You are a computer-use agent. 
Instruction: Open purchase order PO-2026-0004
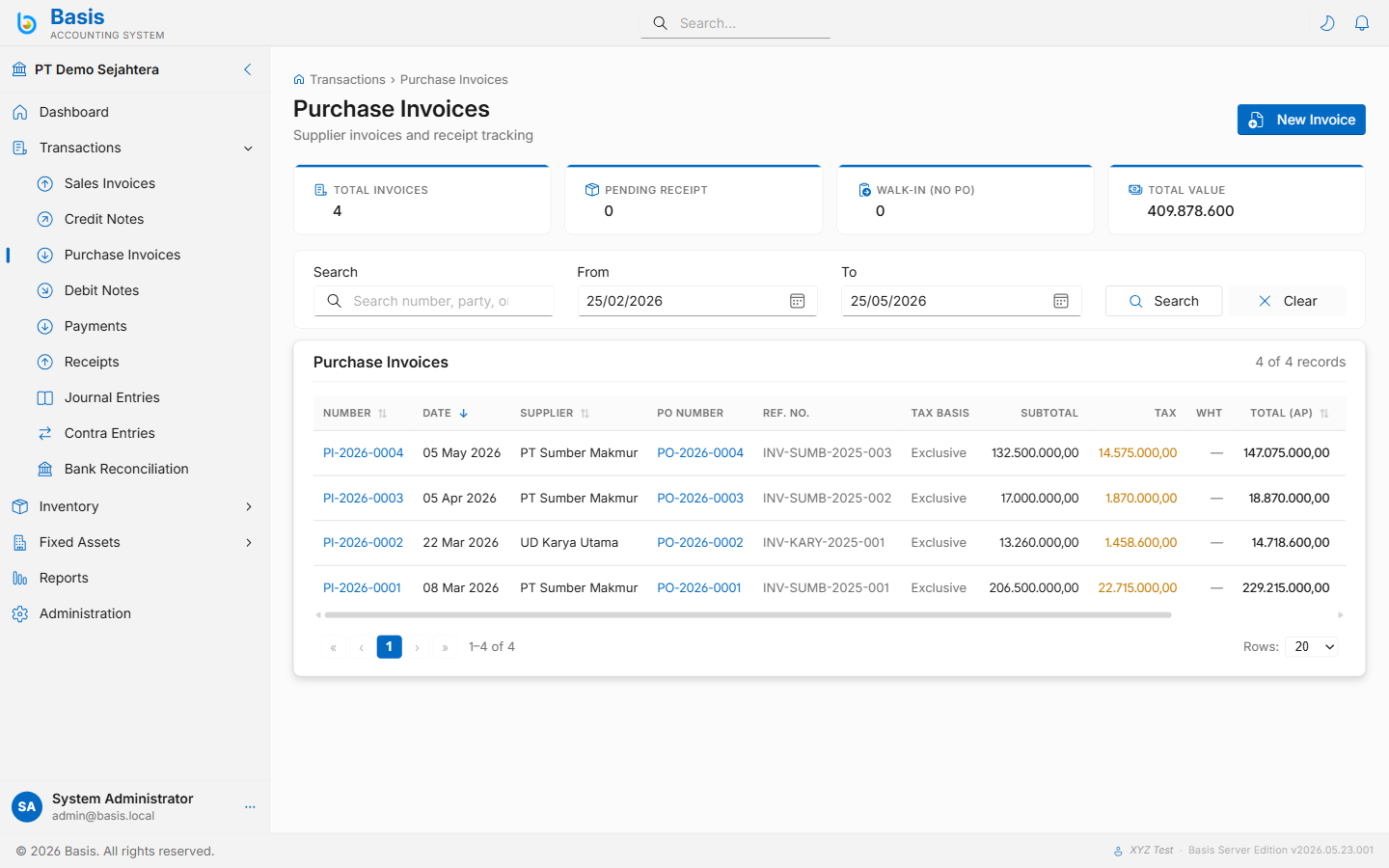700,452
